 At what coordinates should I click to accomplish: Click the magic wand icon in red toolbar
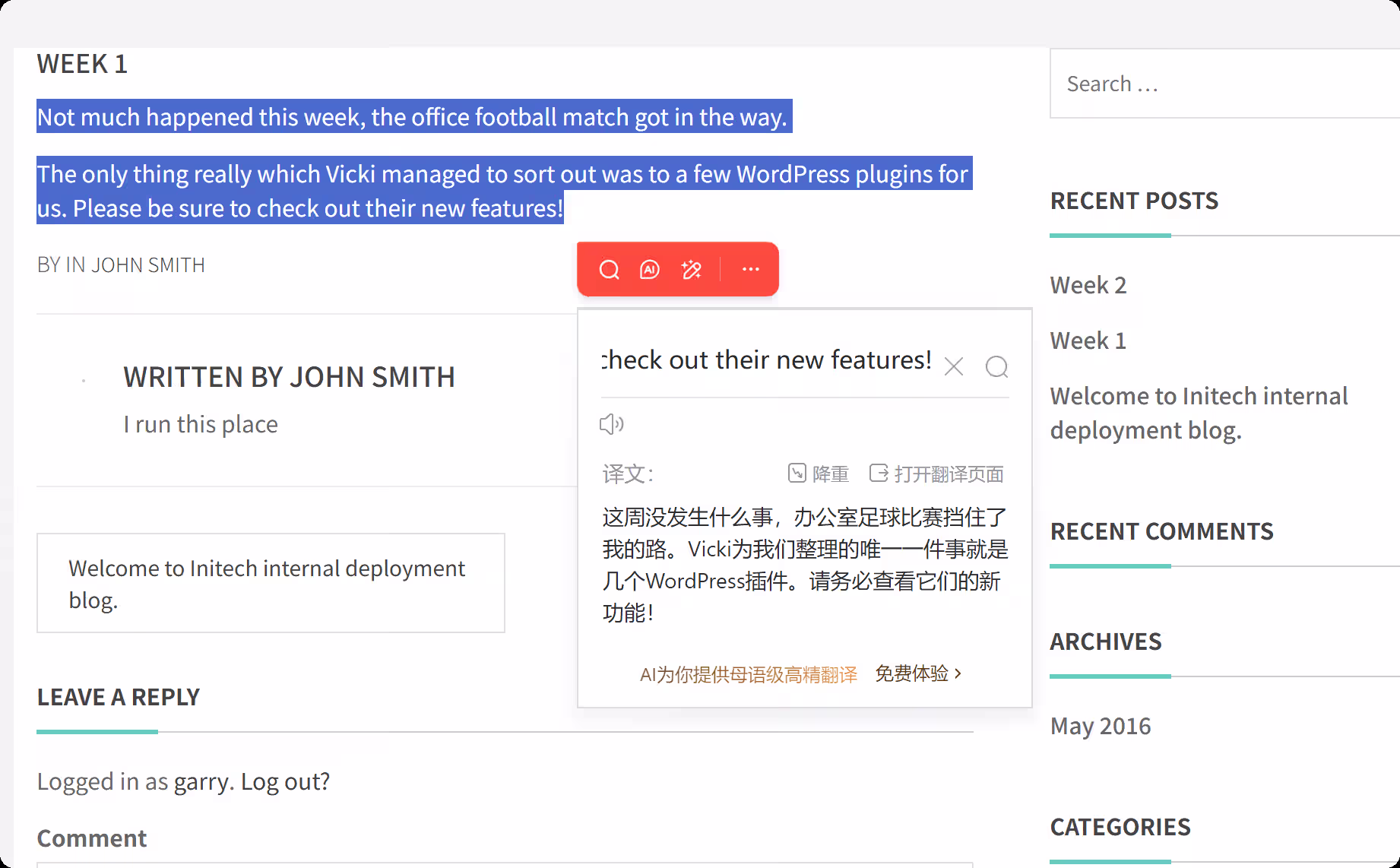click(x=692, y=270)
